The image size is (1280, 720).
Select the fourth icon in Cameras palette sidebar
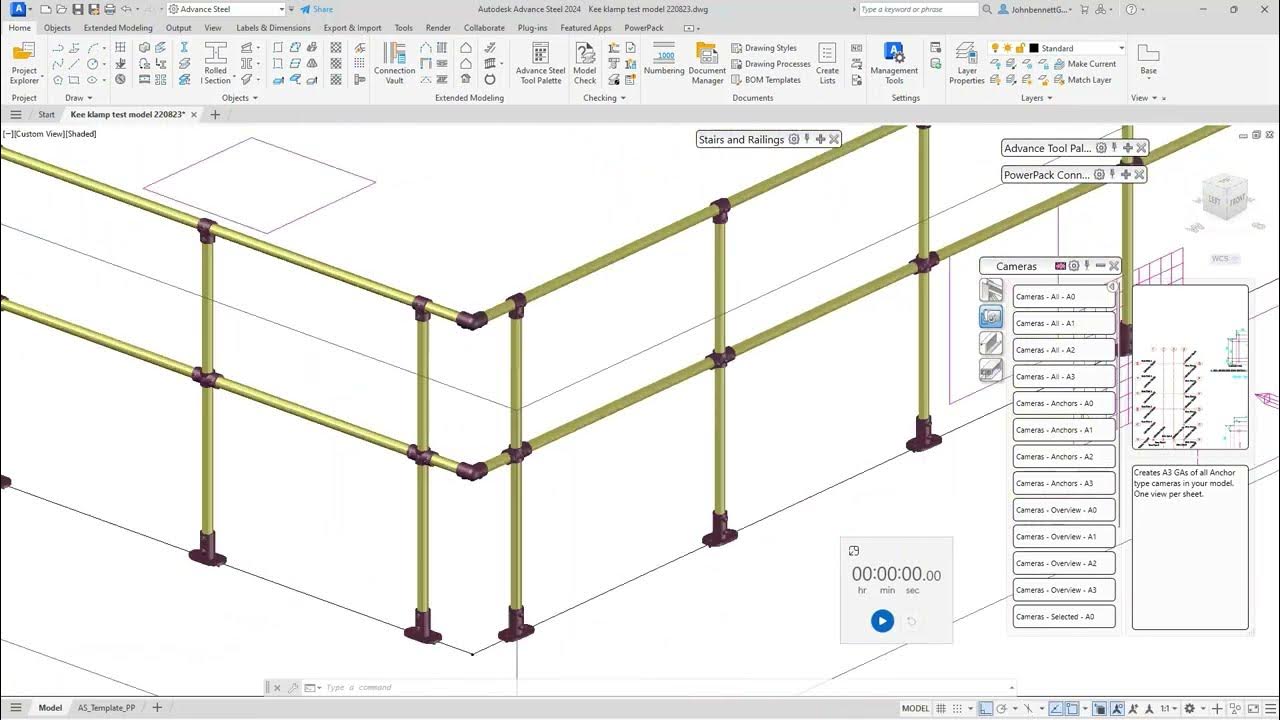[991, 371]
